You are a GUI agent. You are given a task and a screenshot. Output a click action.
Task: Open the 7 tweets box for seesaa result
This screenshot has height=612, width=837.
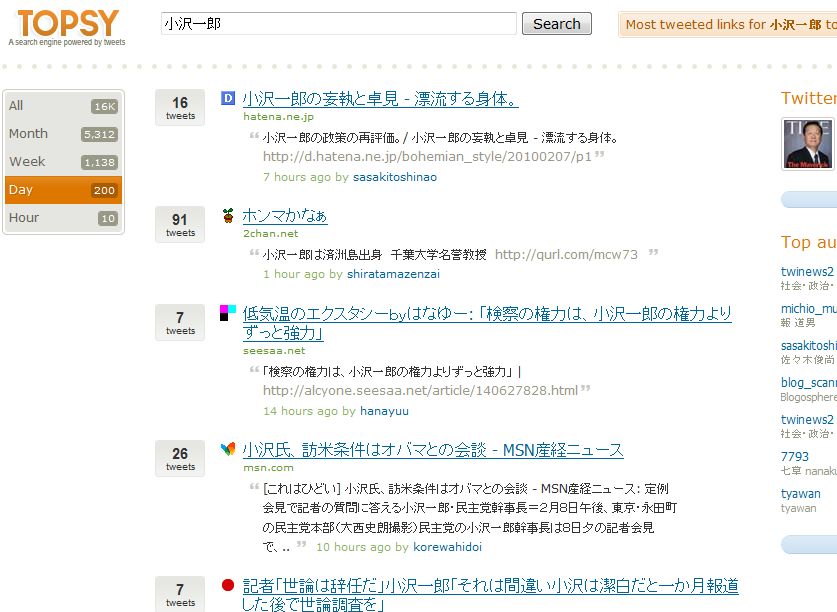point(180,323)
